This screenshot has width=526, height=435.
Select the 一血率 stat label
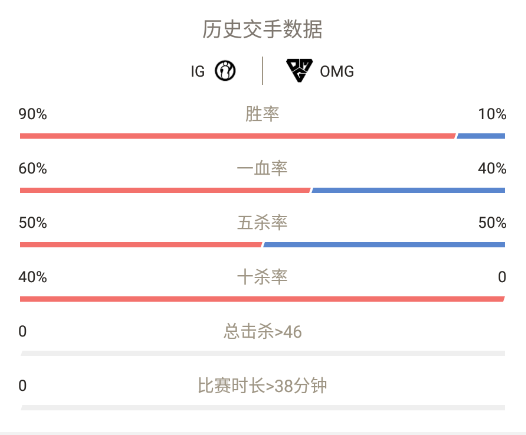pos(262,168)
